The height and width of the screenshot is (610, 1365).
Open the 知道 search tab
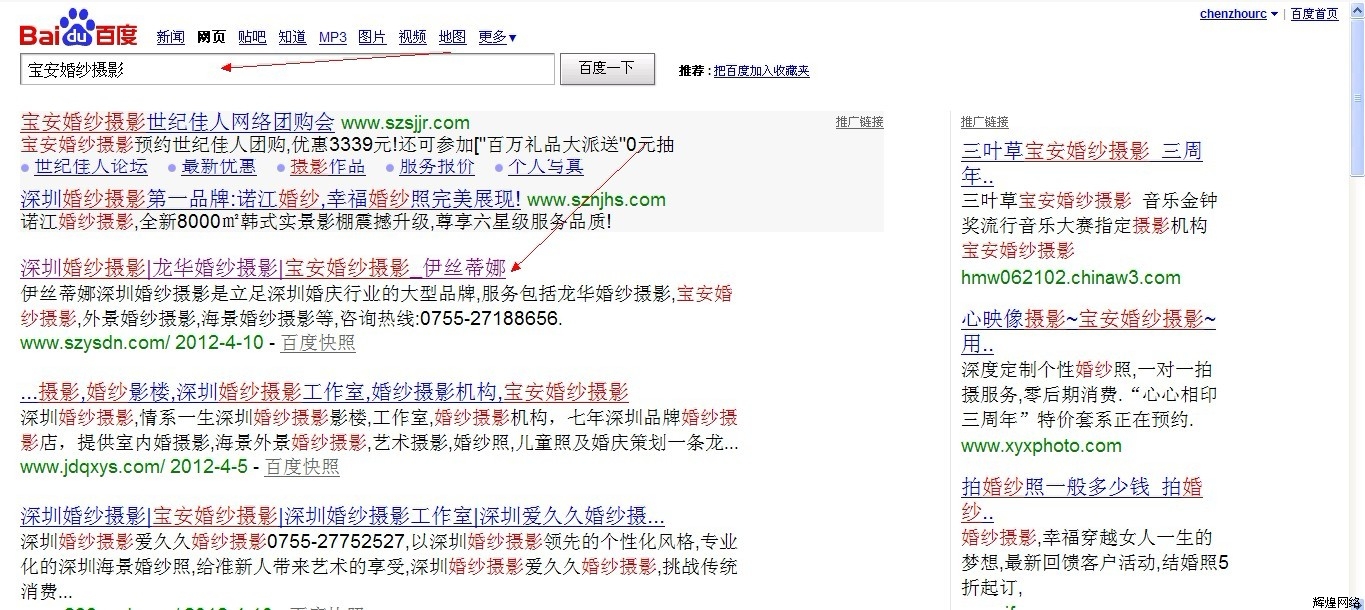tap(292, 37)
